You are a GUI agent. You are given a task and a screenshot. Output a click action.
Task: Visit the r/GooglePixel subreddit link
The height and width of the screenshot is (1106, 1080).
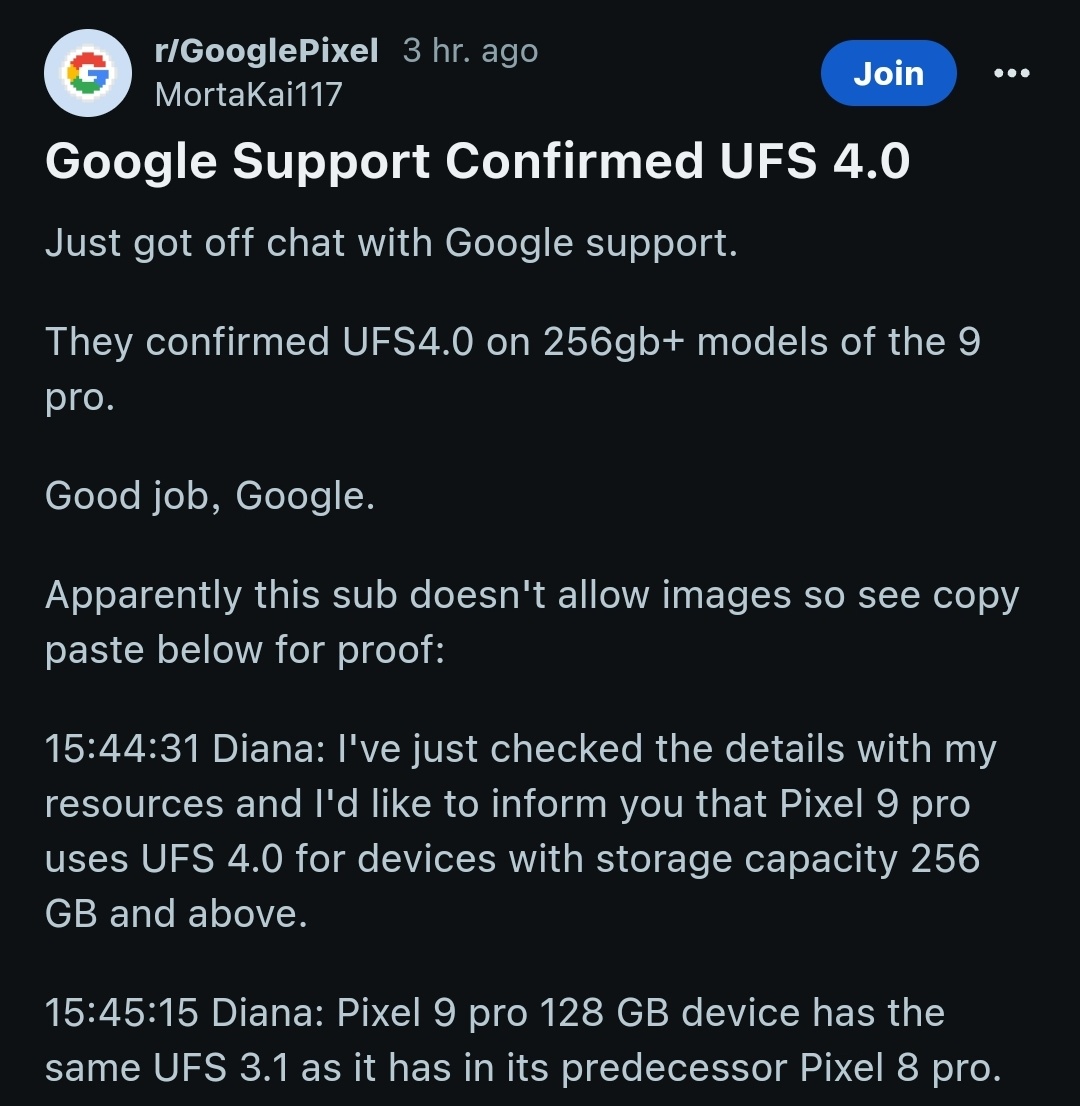[x=266, y=51]
